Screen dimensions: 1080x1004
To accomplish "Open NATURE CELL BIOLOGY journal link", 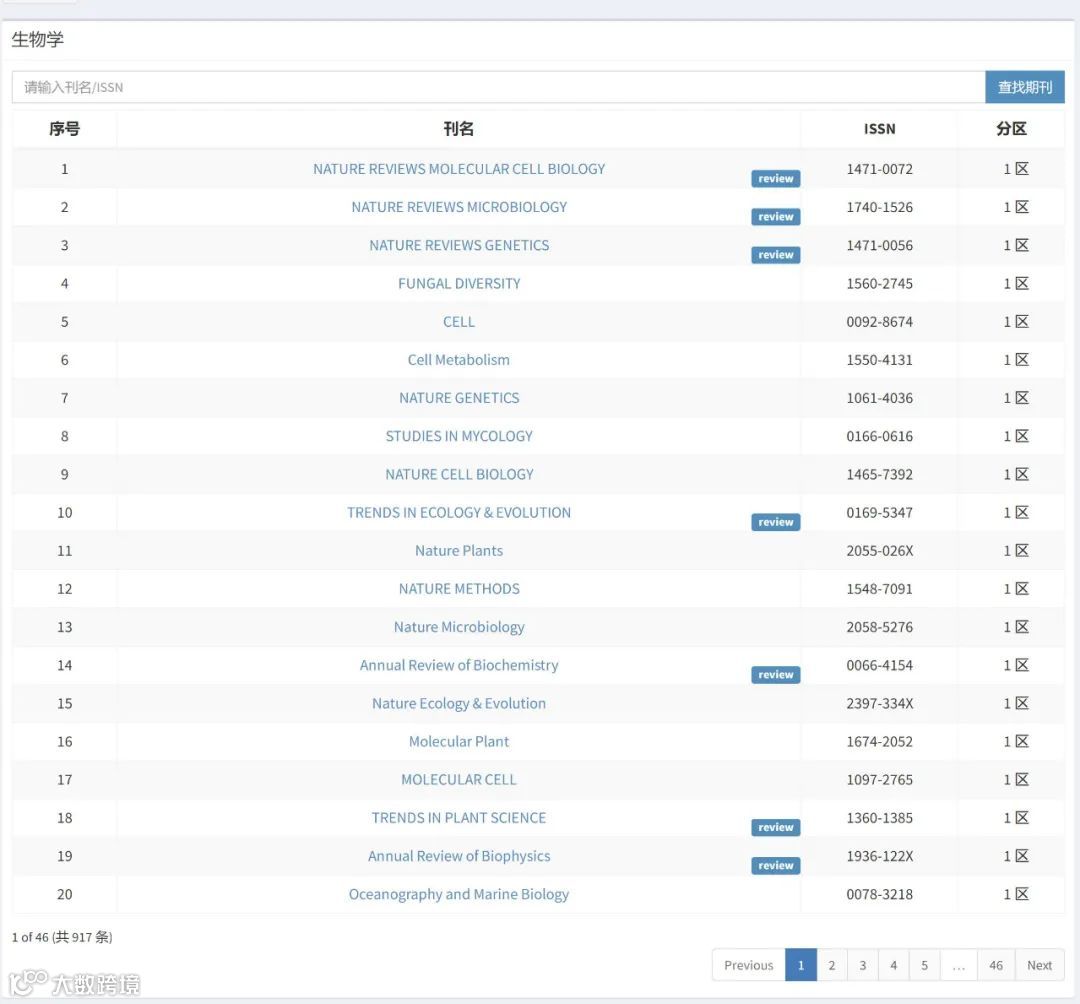I will coord(459,474).
